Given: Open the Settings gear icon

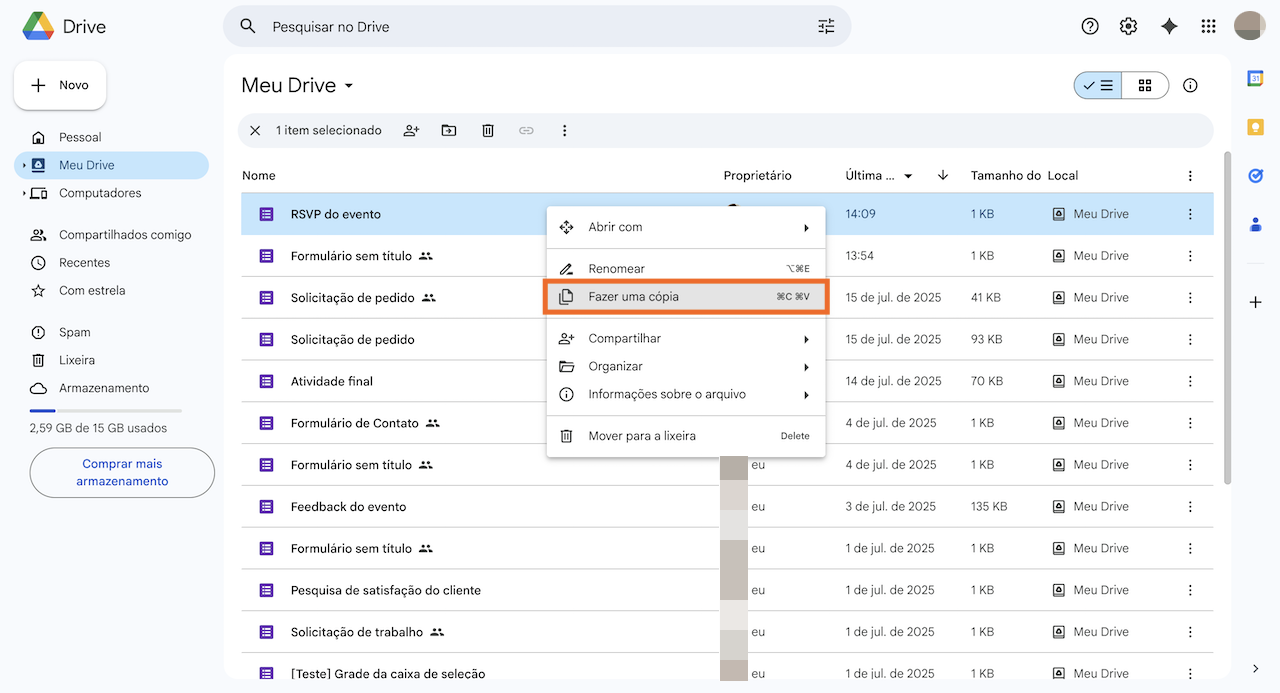Looking at the screenshot, I should [x=1128, y=27].
